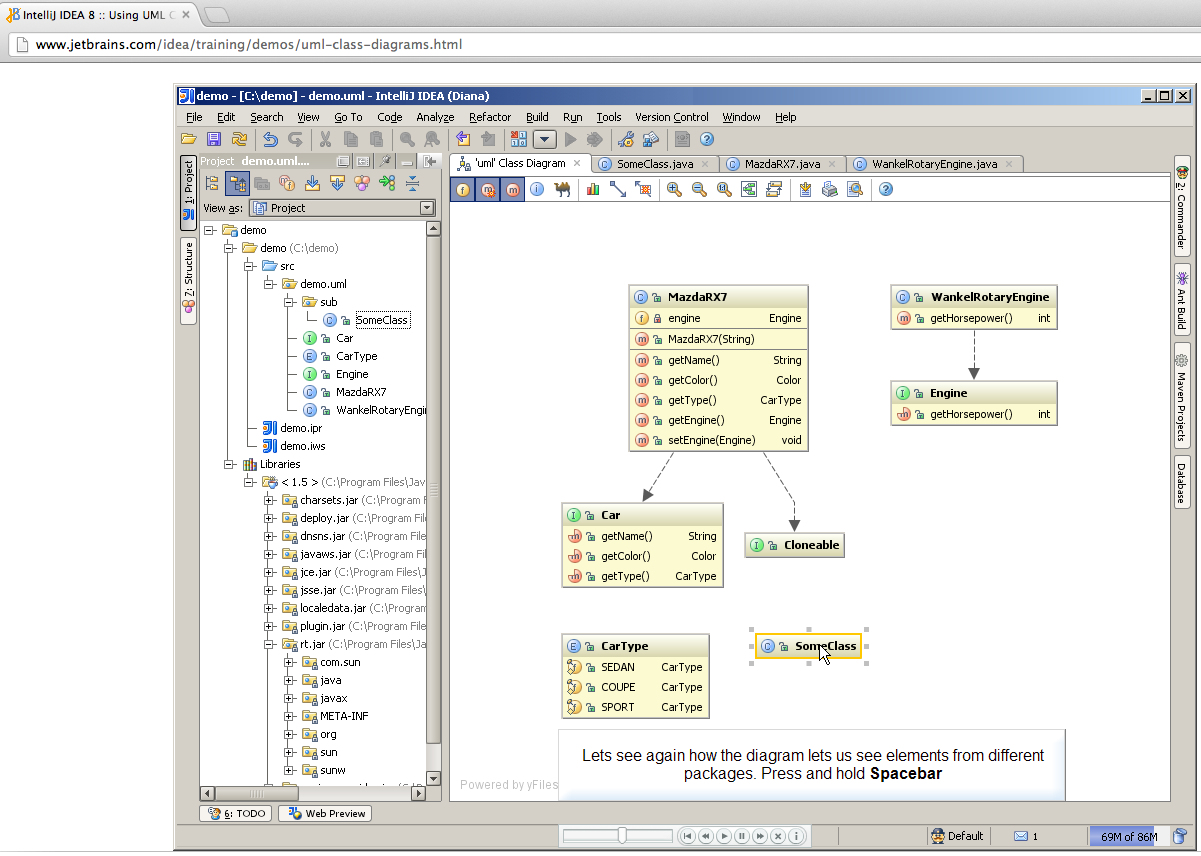This screenshot has height=856, width=1201.
Task: Expand the charsets.jar node
Action: pos(269,500)
